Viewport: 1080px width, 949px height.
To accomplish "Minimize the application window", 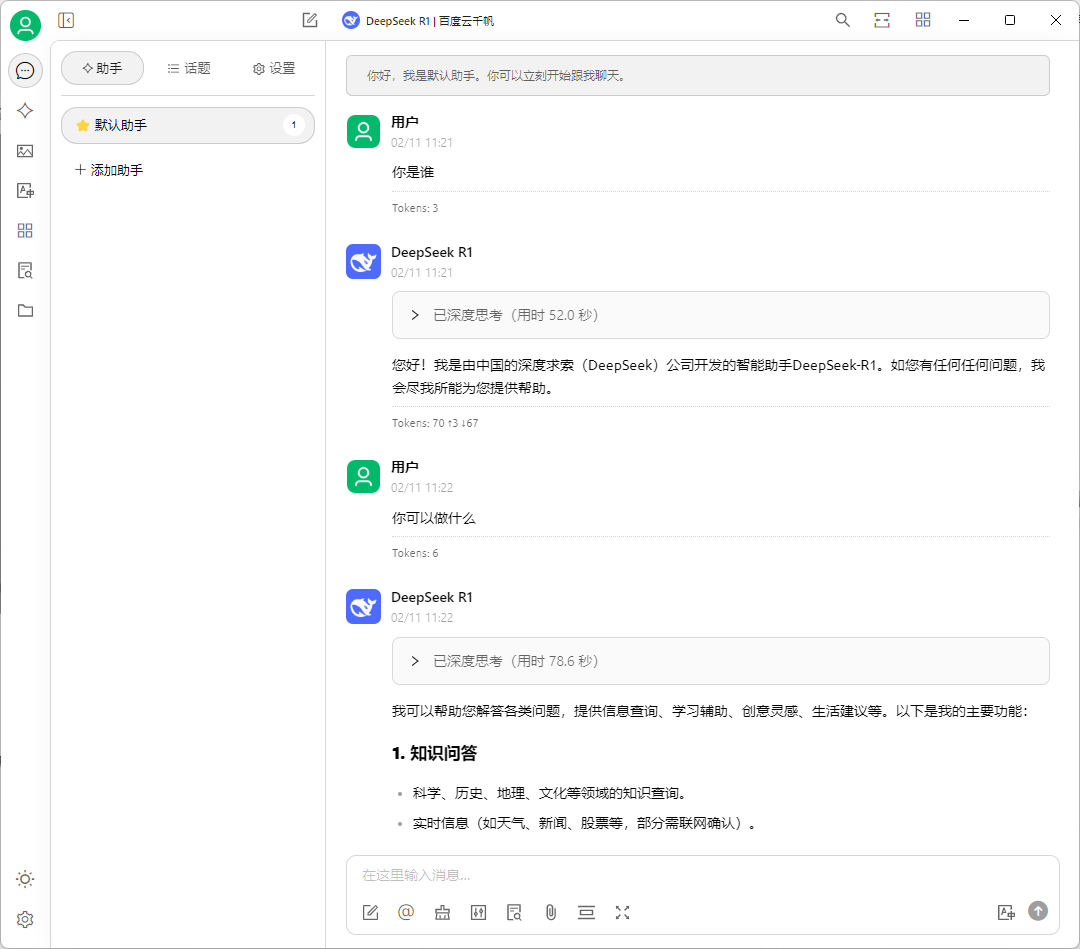I will click(964, 20).
